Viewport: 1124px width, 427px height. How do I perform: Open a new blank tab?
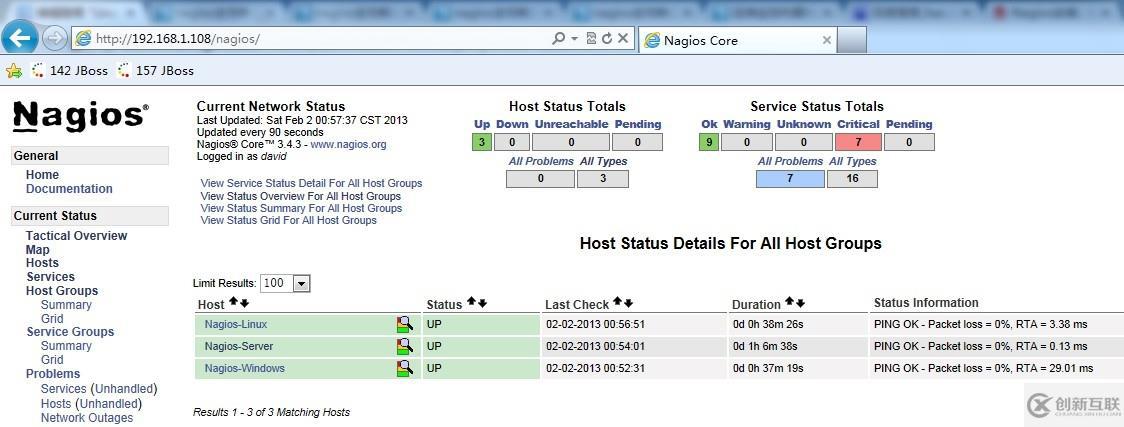tap(852, 41)
